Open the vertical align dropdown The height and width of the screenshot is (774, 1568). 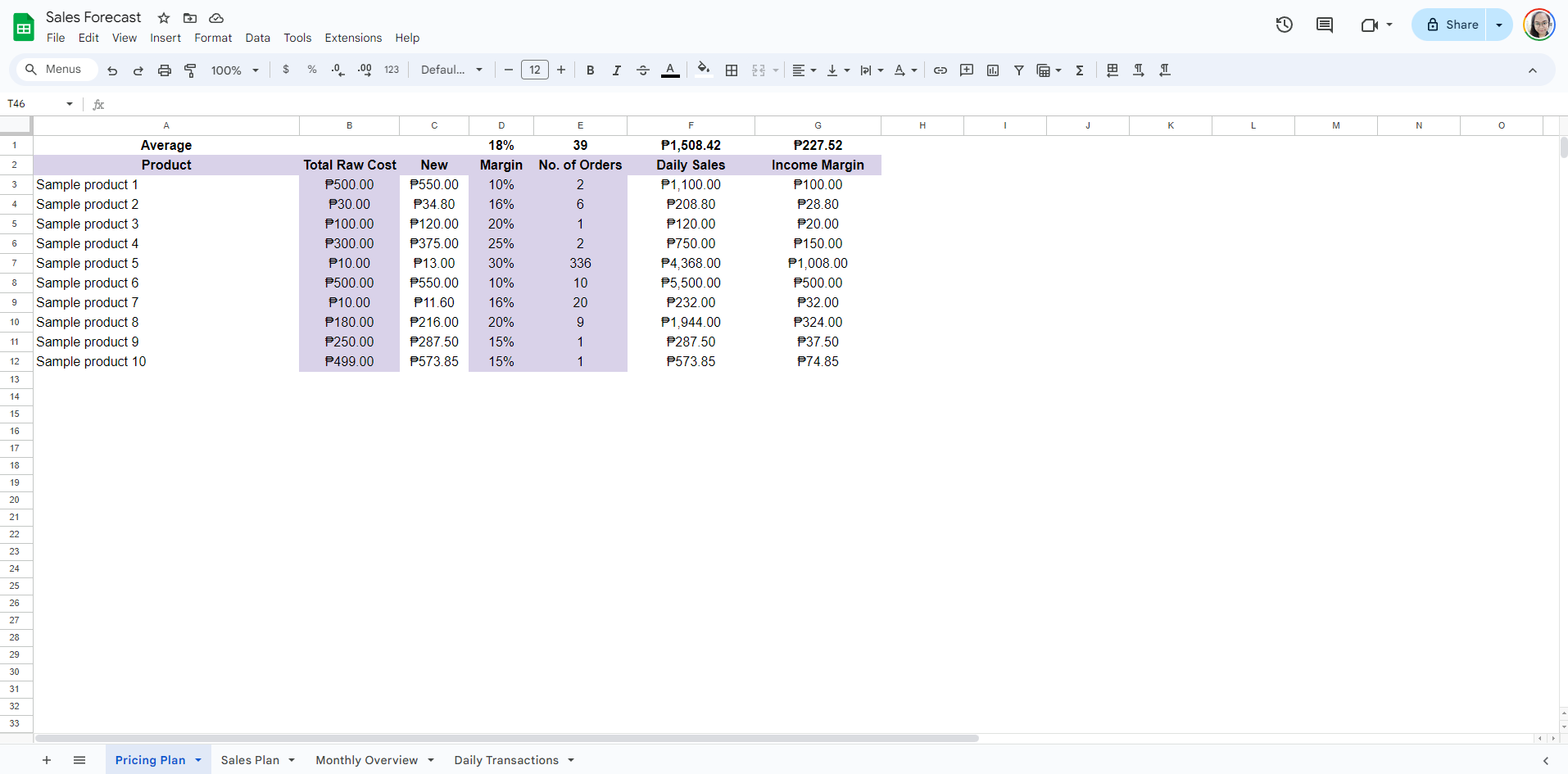click(x=838, y=70)
